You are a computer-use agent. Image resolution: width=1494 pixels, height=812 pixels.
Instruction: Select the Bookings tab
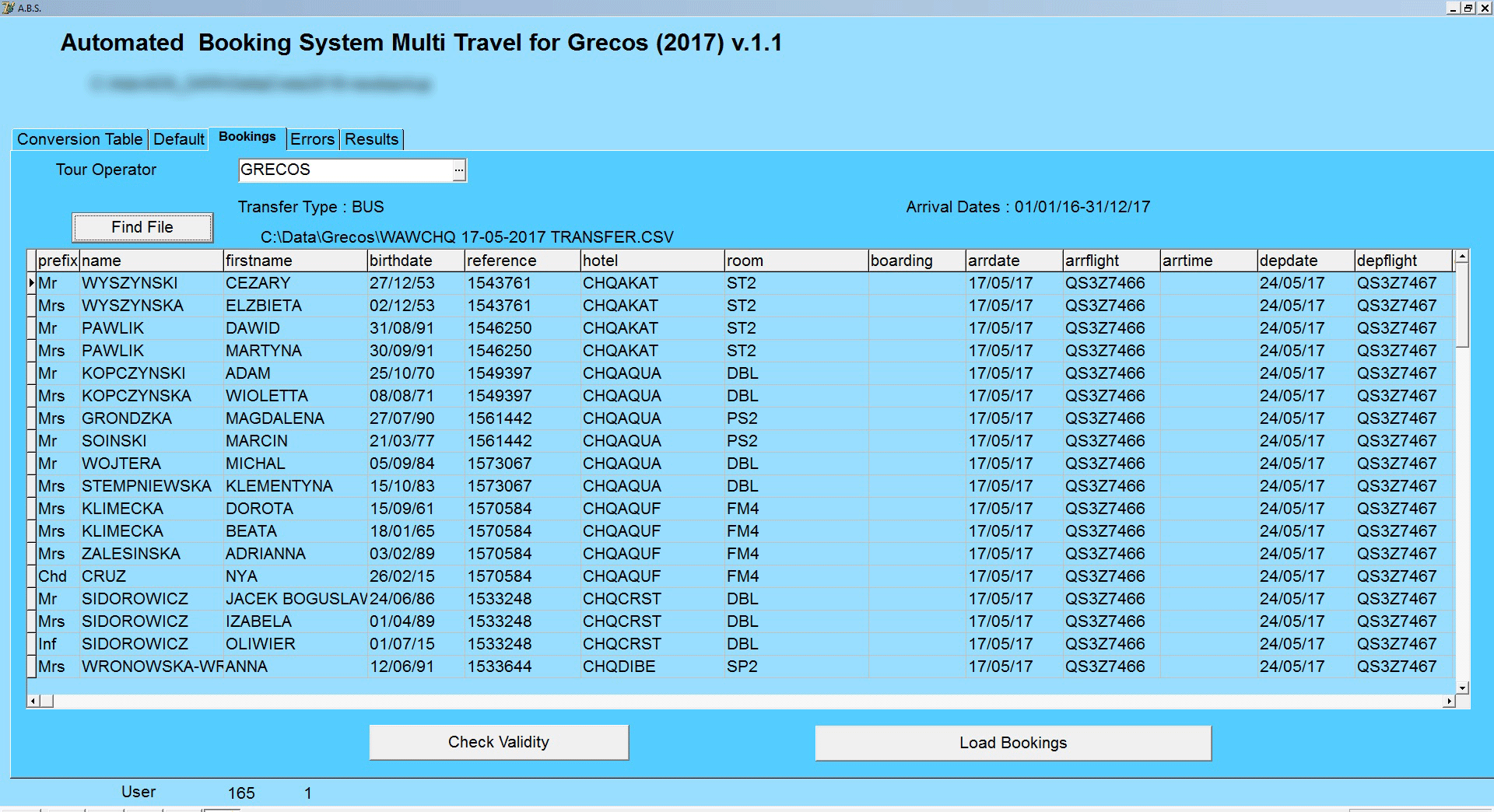pos(246,137)
